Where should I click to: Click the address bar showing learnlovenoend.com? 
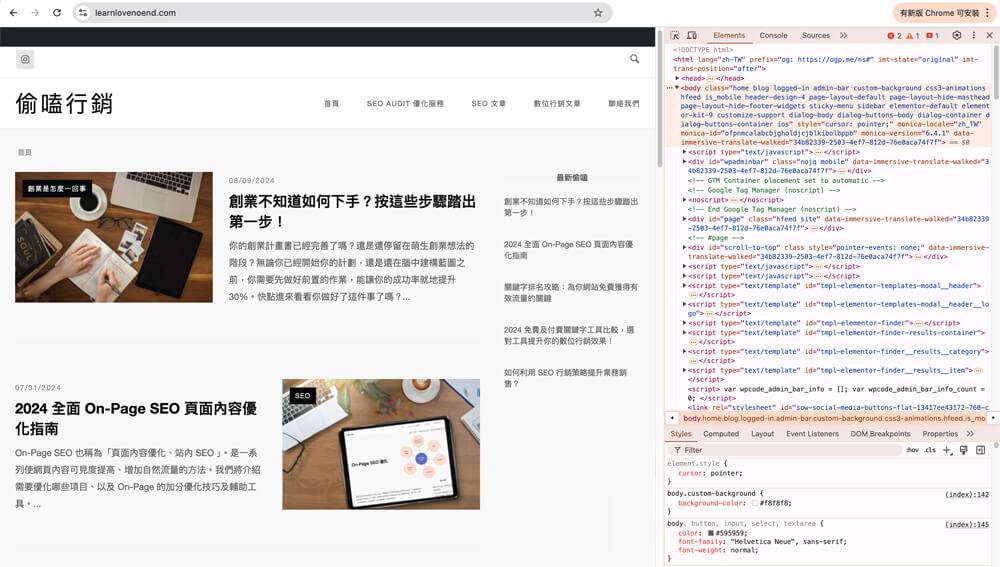click(341, 13)
